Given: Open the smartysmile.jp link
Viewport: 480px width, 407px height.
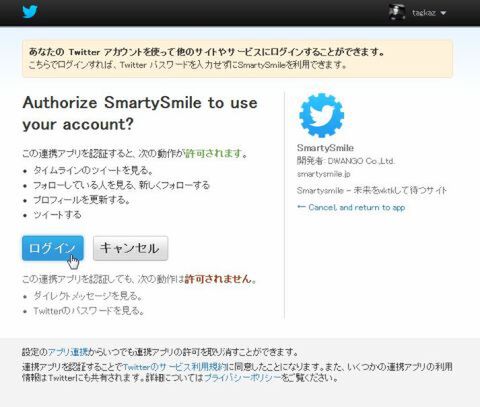Looking at the screenshot, I should (323, 174).
